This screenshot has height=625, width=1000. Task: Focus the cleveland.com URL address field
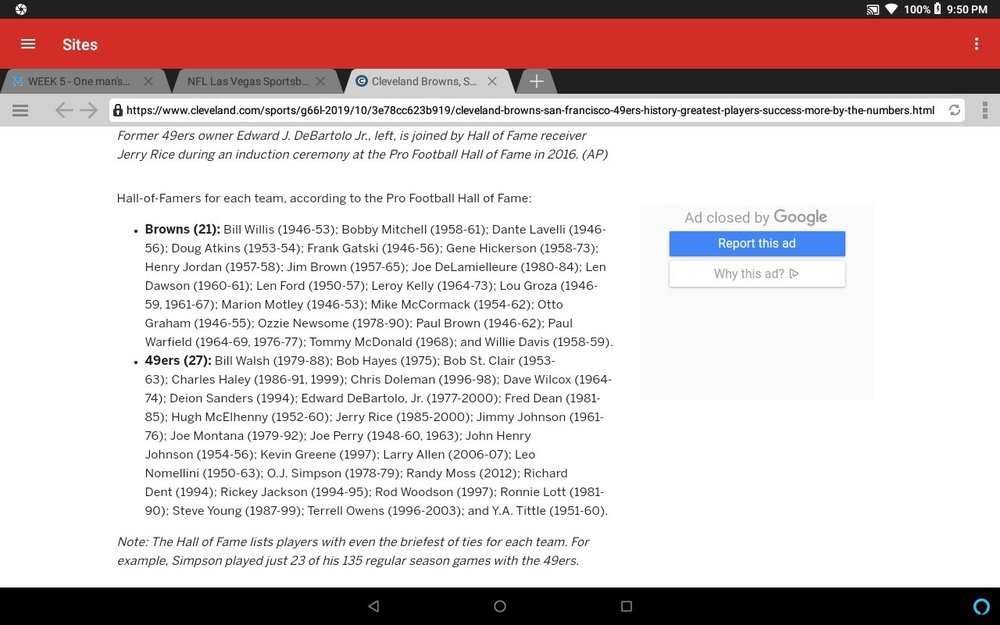[530, 110]
